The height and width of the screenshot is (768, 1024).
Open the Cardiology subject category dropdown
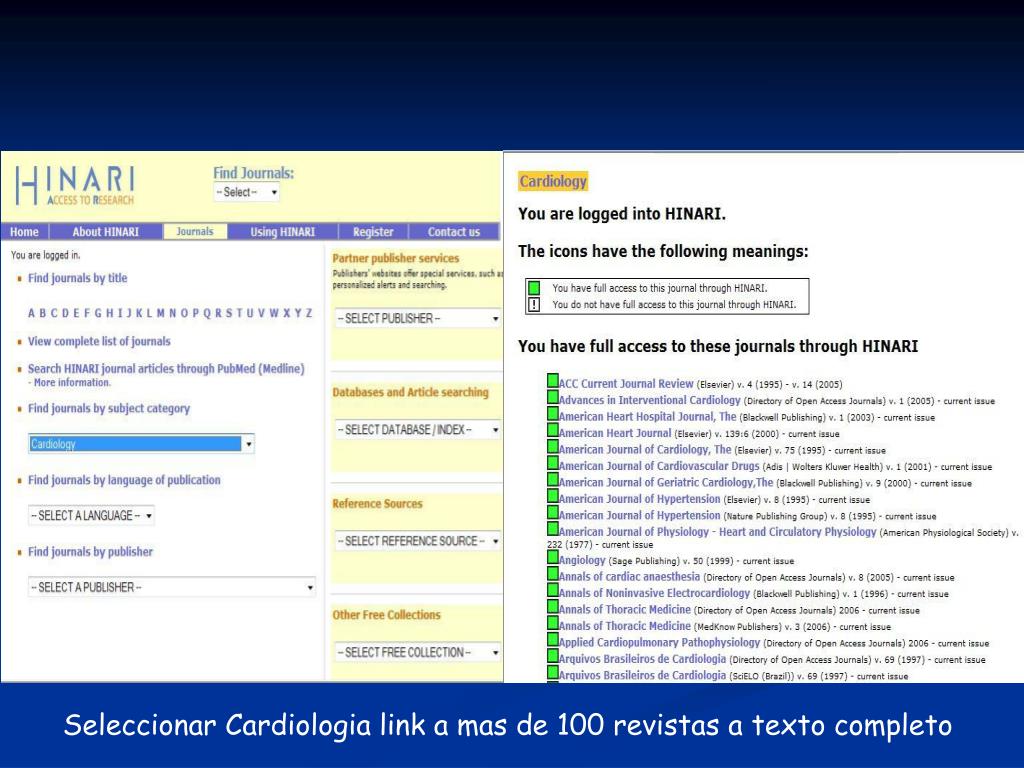pos(141,444)
